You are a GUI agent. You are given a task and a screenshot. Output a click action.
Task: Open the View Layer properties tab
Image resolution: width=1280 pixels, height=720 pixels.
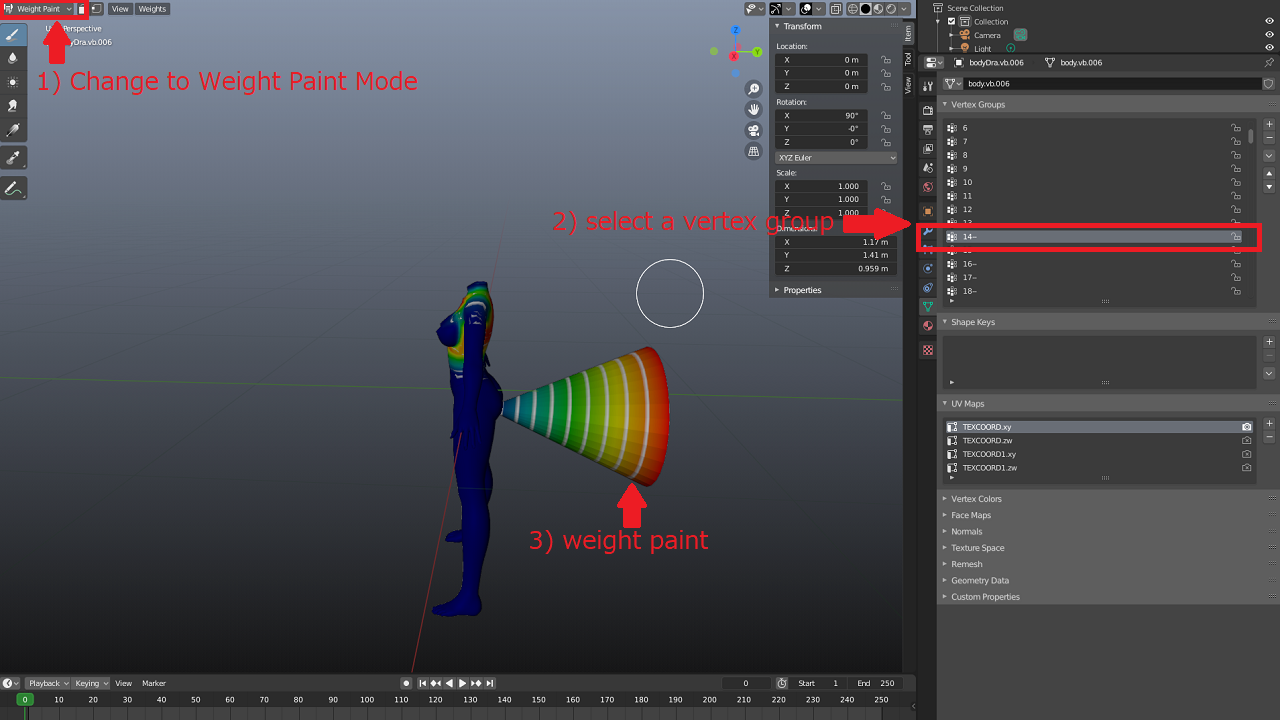[x=928, y=149]
